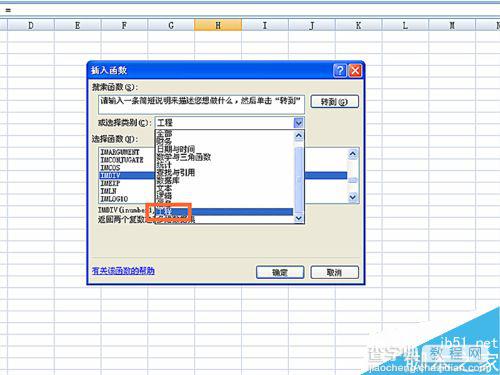Confirm with the 确定 button
The width and height of the screenshot is (500, 375).
pyautogui.click(x=280, y=272)
